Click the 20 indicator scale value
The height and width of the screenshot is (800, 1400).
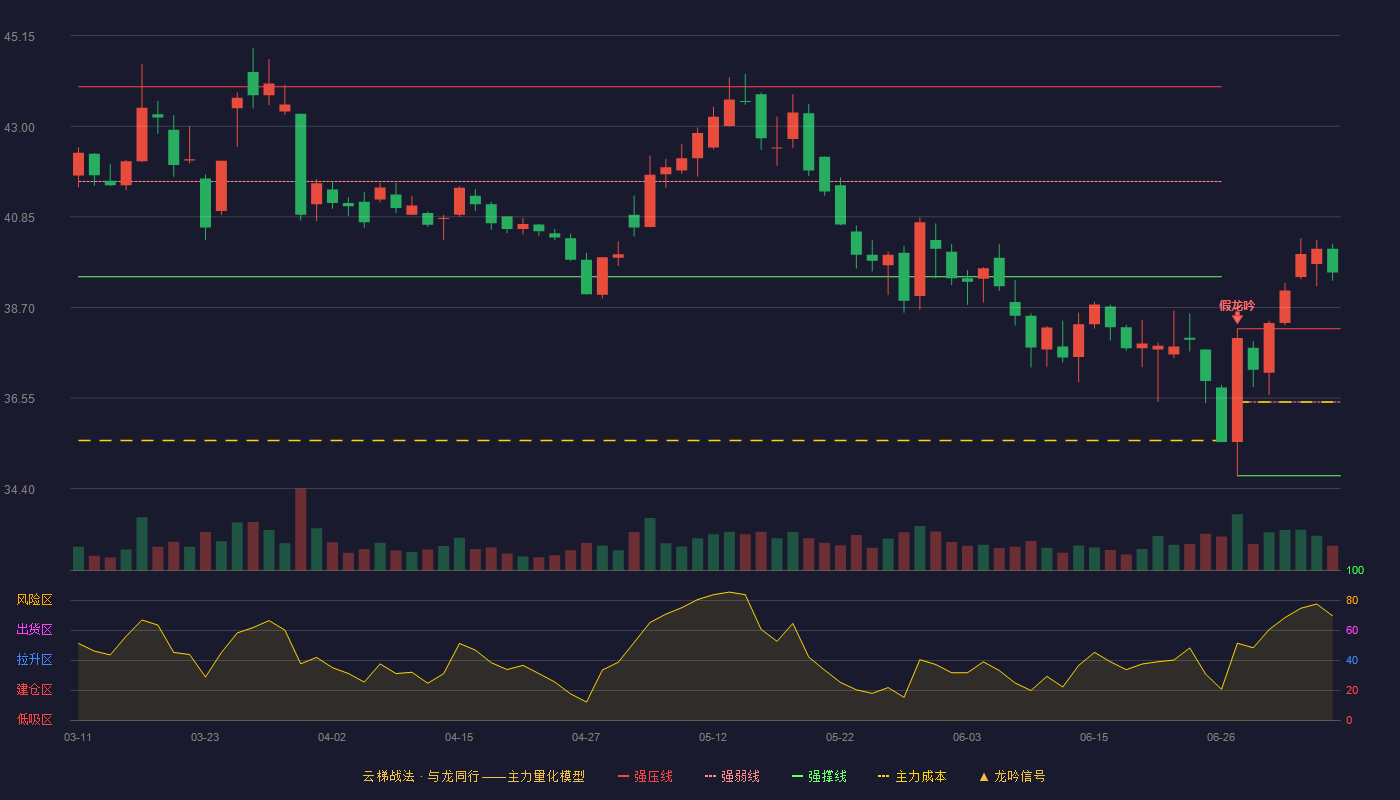coord(1352,690)
